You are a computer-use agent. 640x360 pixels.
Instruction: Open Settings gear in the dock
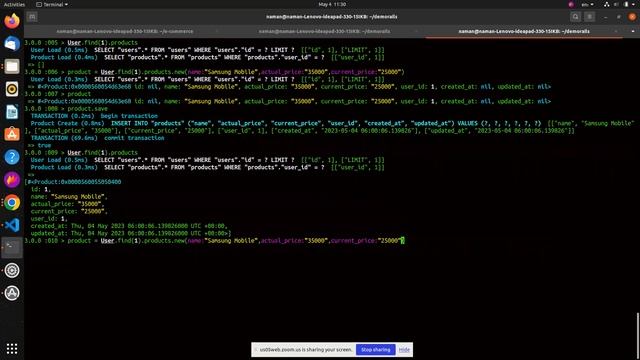coord(12,270)
